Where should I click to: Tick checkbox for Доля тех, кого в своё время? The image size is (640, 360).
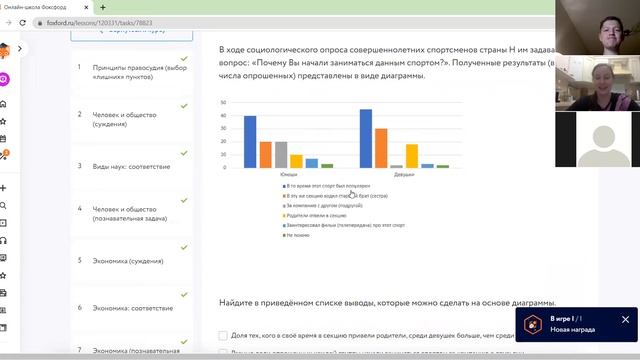pyautogui.click(x=223, y=336)
